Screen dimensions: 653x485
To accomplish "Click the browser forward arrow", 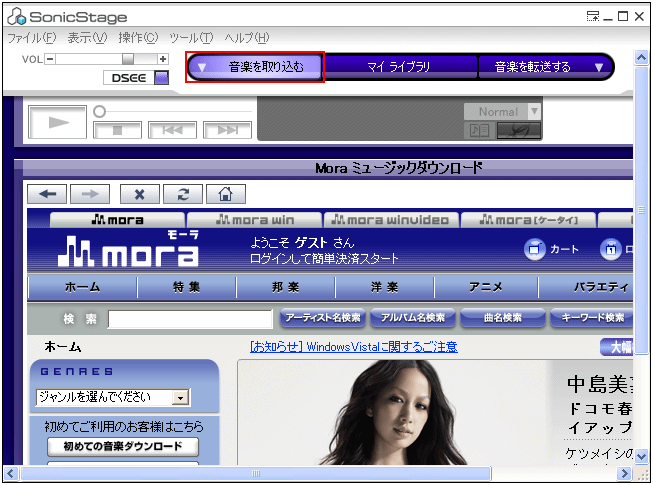I will [90, 194].
